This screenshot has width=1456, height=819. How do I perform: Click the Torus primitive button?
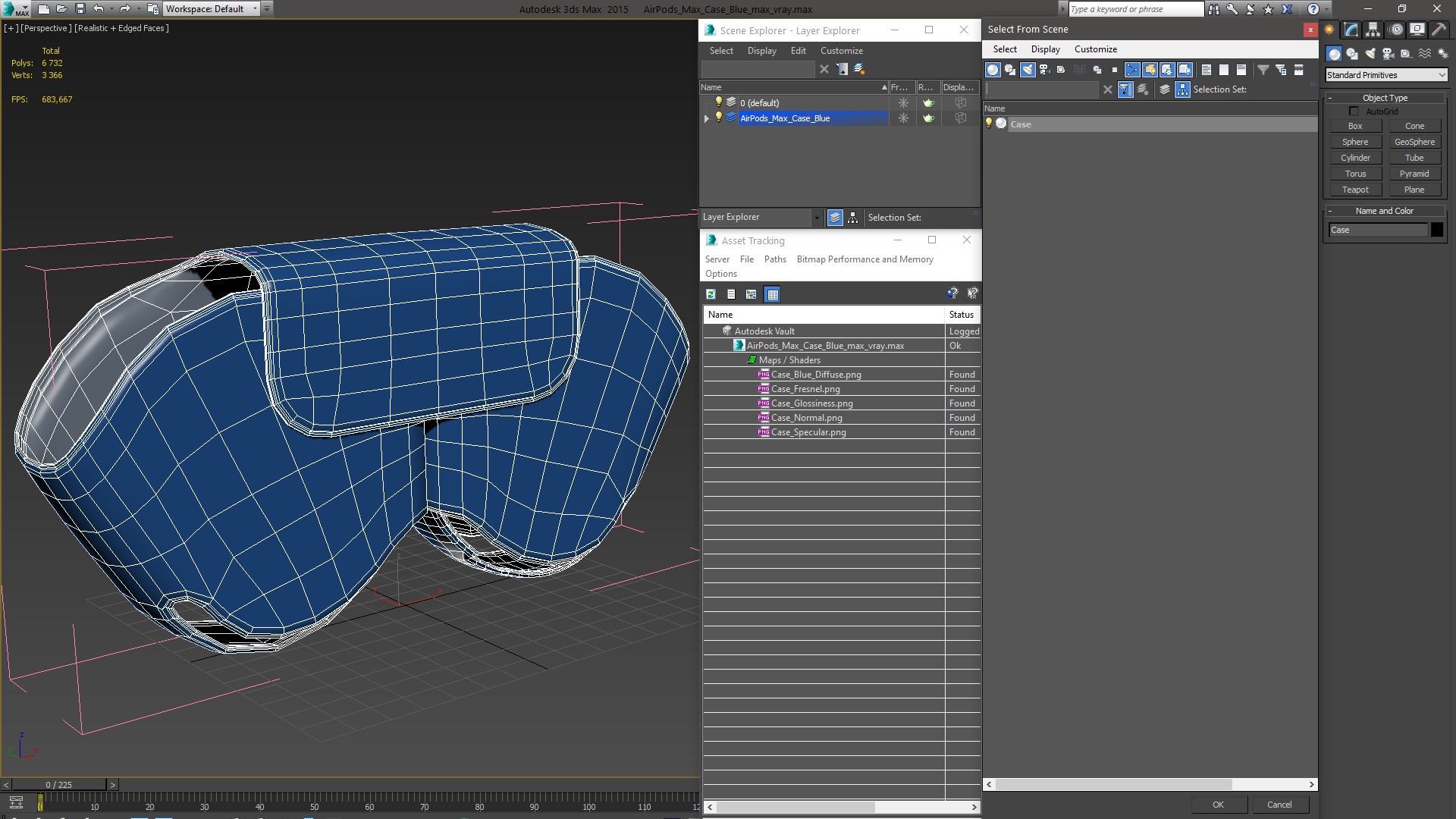(x=1355, y=174)
